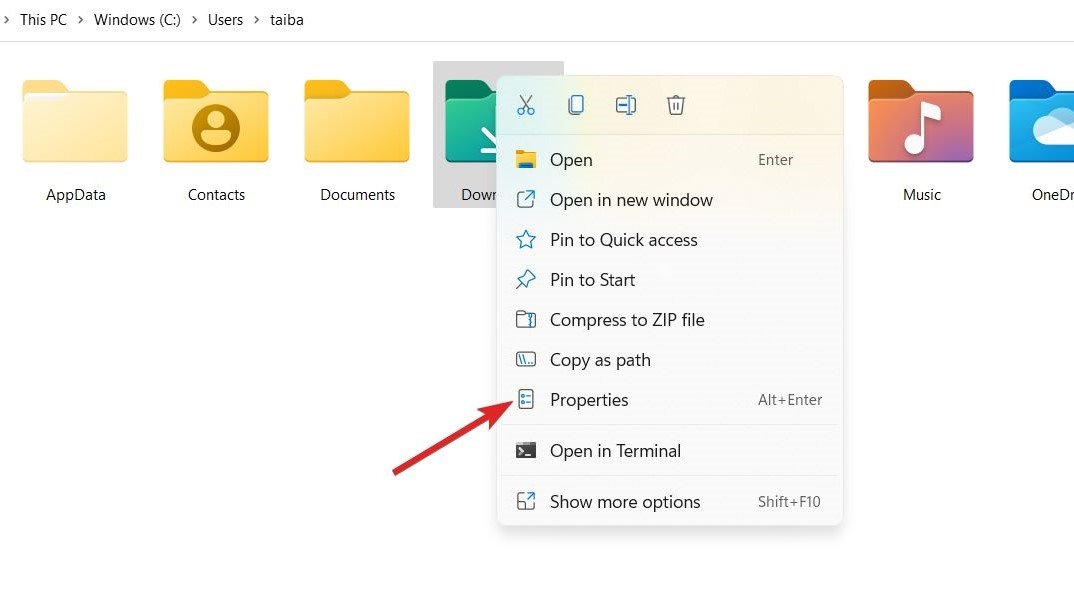Click the Contacts folder name label
1074x615 pixels.
[x=216, y=194]
